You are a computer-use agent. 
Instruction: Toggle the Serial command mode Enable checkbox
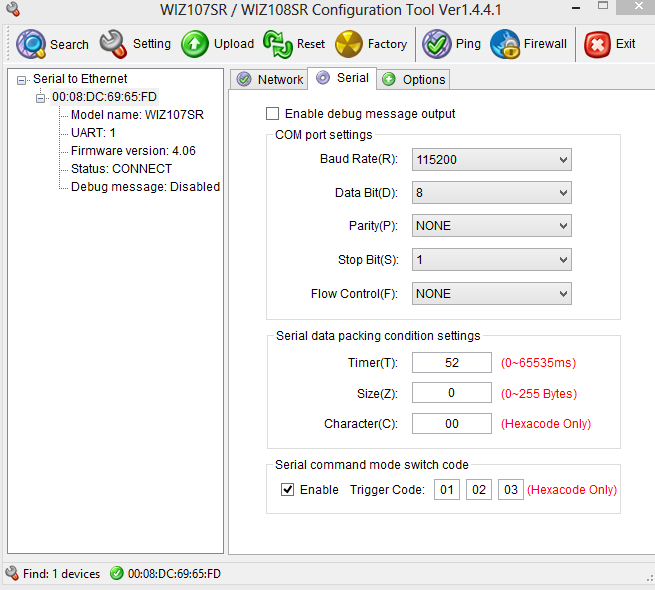[287, 489]
